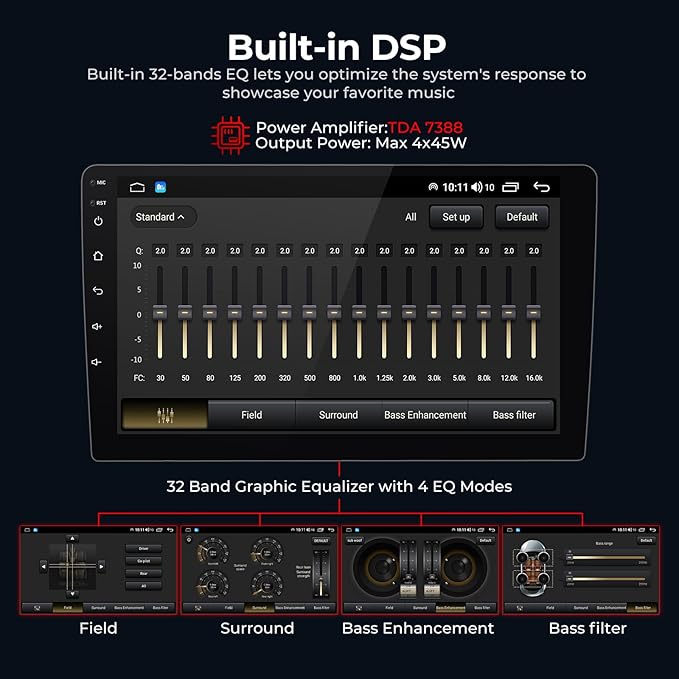Click the Default reset button
679x679 pixels.
pyautogui.click(x=522, y=217)
